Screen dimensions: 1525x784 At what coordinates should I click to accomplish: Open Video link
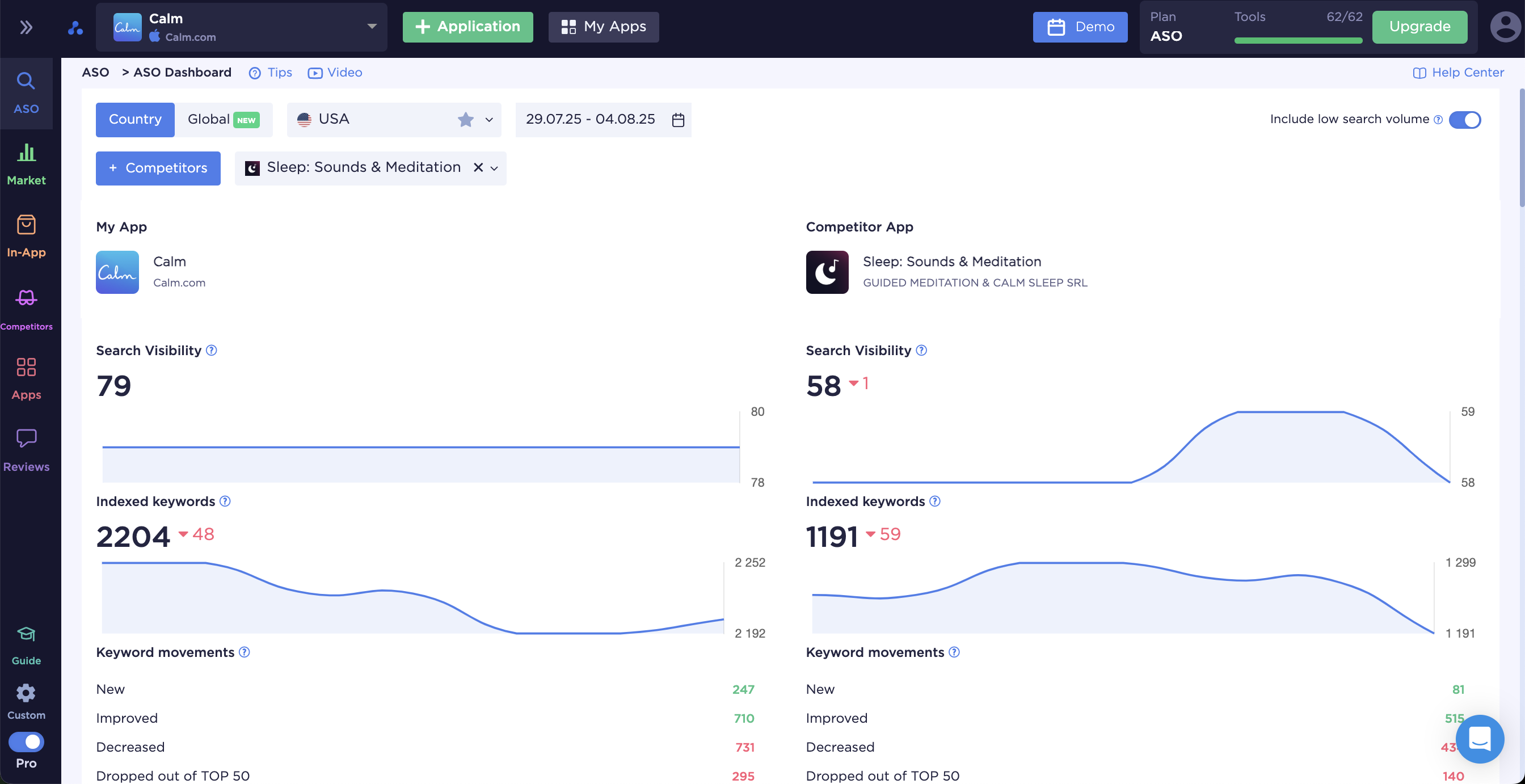(335, 73)
